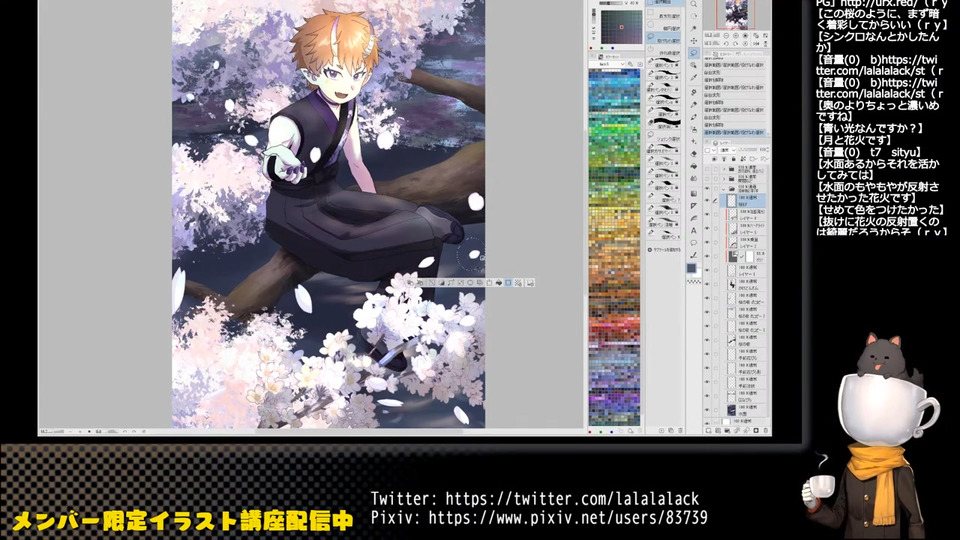The width and height of the screenshot is (960, 540).
Task: Toggle visibility of レイヤー4 layer
Action: coord(707,214)
